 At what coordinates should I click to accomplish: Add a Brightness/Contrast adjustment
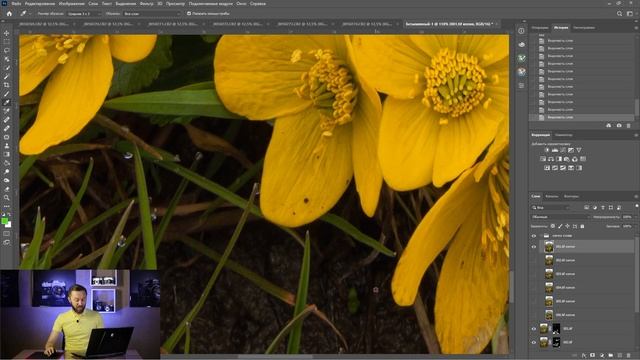[x=547, y=150]
